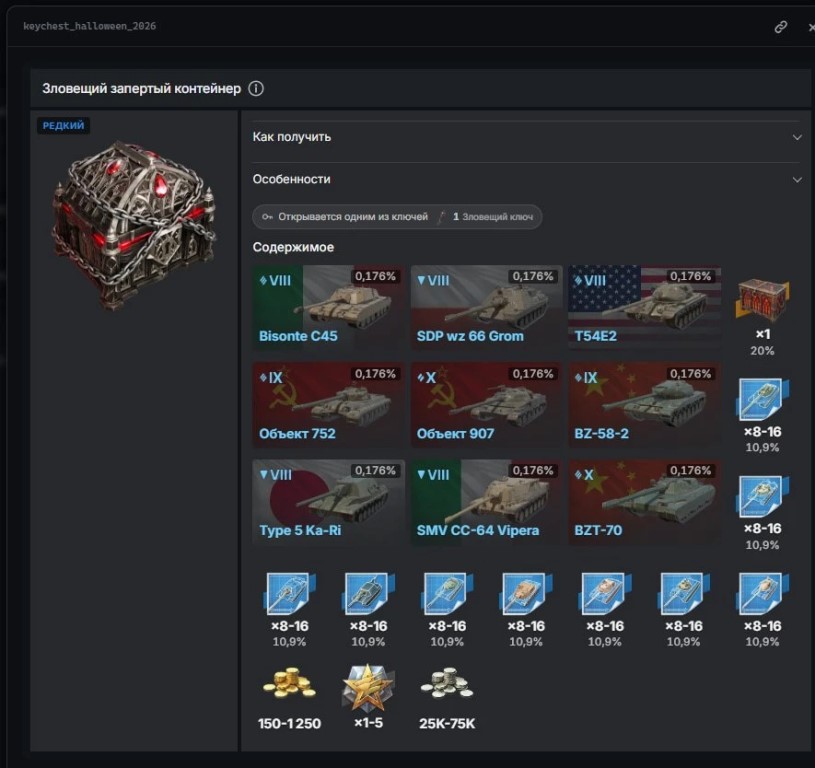Select the blueprint icon beside BZ-58-2 card
This screenshot has width=815, height=768.
click(x=762, y=399)
